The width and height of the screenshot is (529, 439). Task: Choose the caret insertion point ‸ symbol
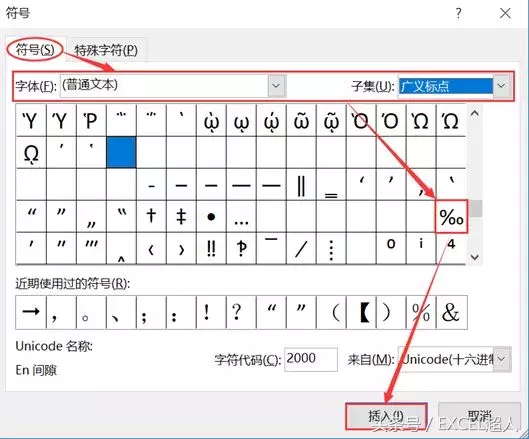pyautogui.click(x=121, y=248)
